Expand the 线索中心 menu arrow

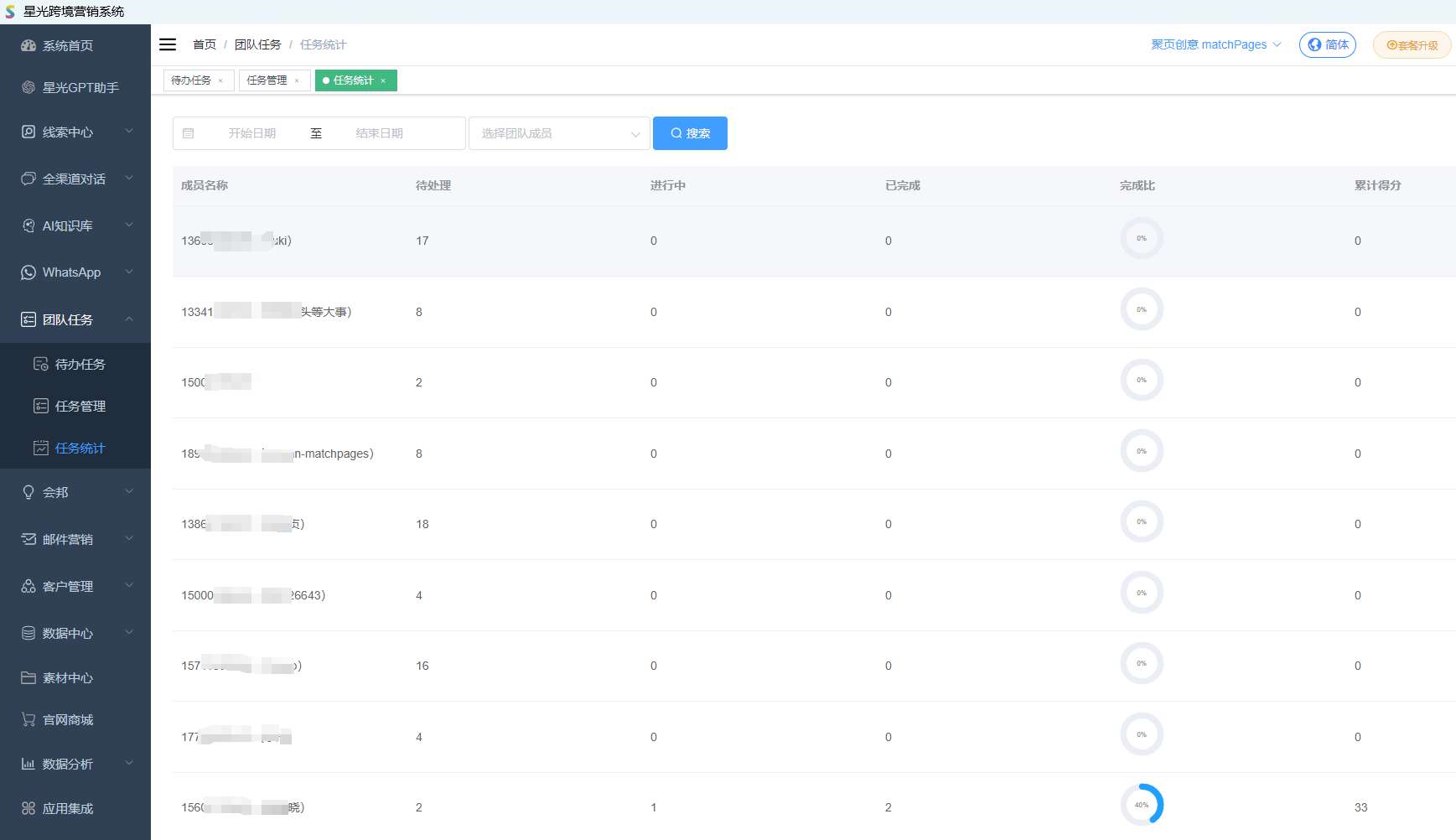129,131
